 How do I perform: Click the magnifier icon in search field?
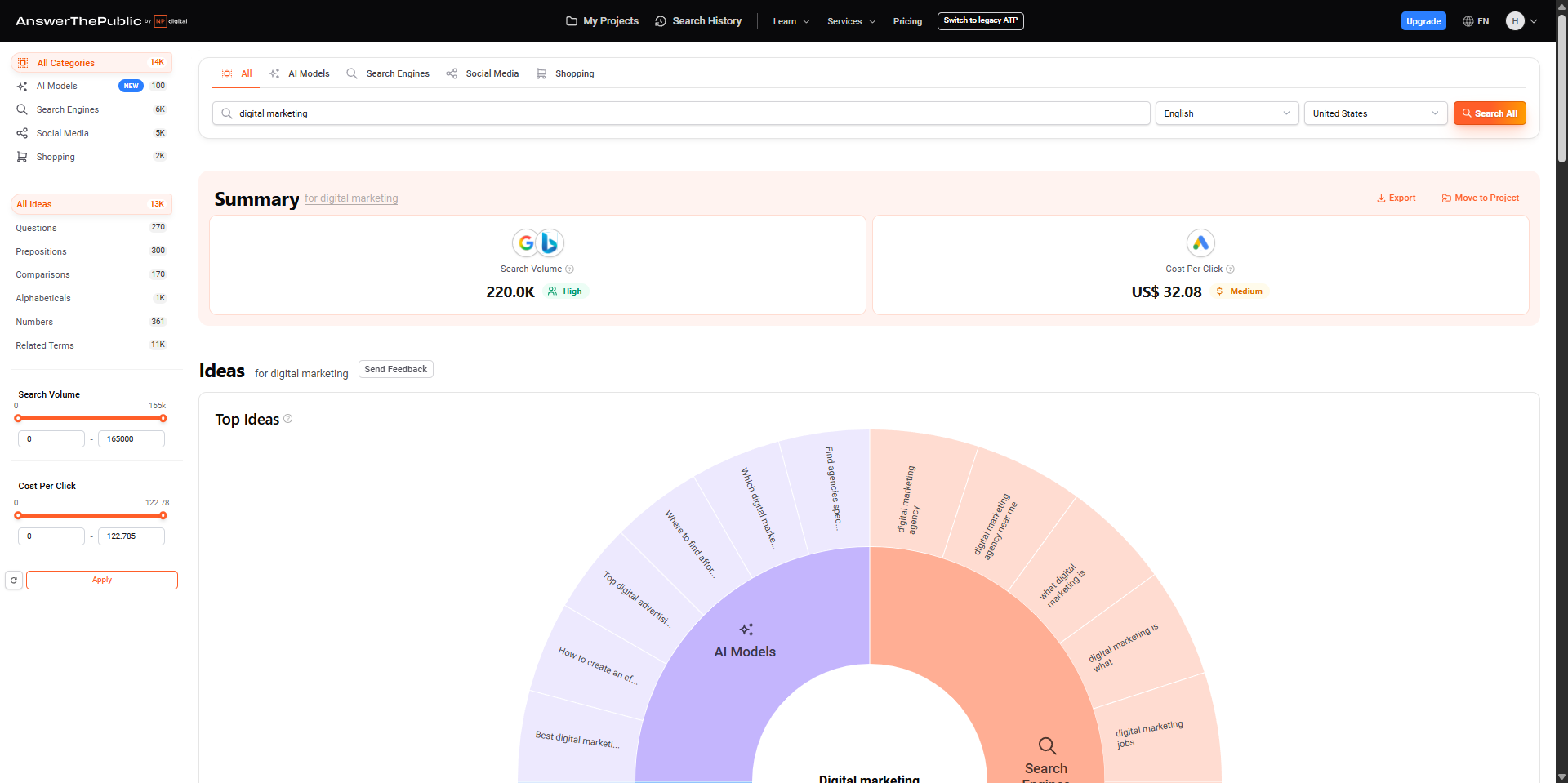[227, 113]
